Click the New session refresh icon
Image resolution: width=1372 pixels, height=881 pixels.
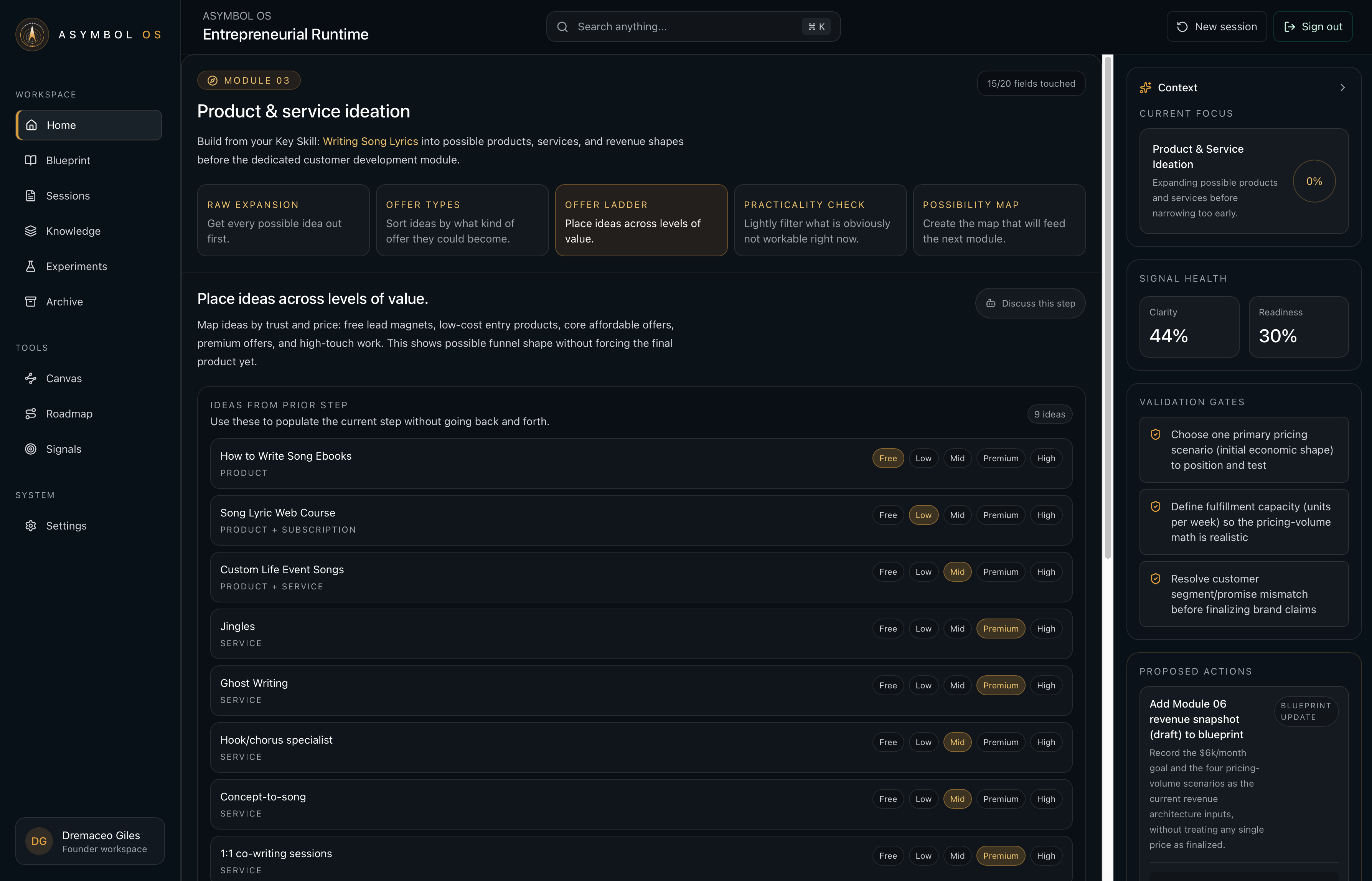tap(1182, 27)
